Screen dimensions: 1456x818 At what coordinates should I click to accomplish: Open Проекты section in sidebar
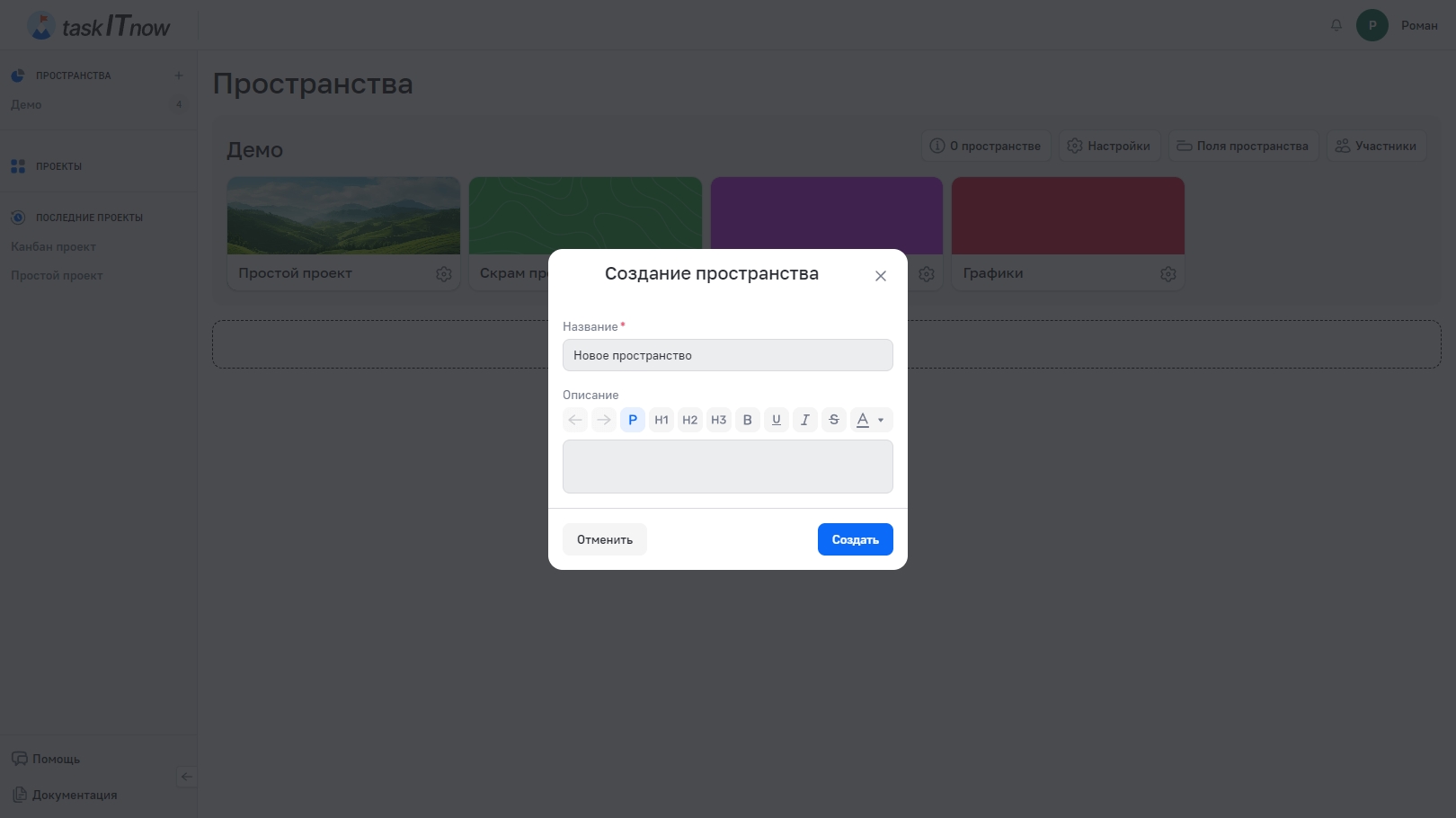pos(58,166)
